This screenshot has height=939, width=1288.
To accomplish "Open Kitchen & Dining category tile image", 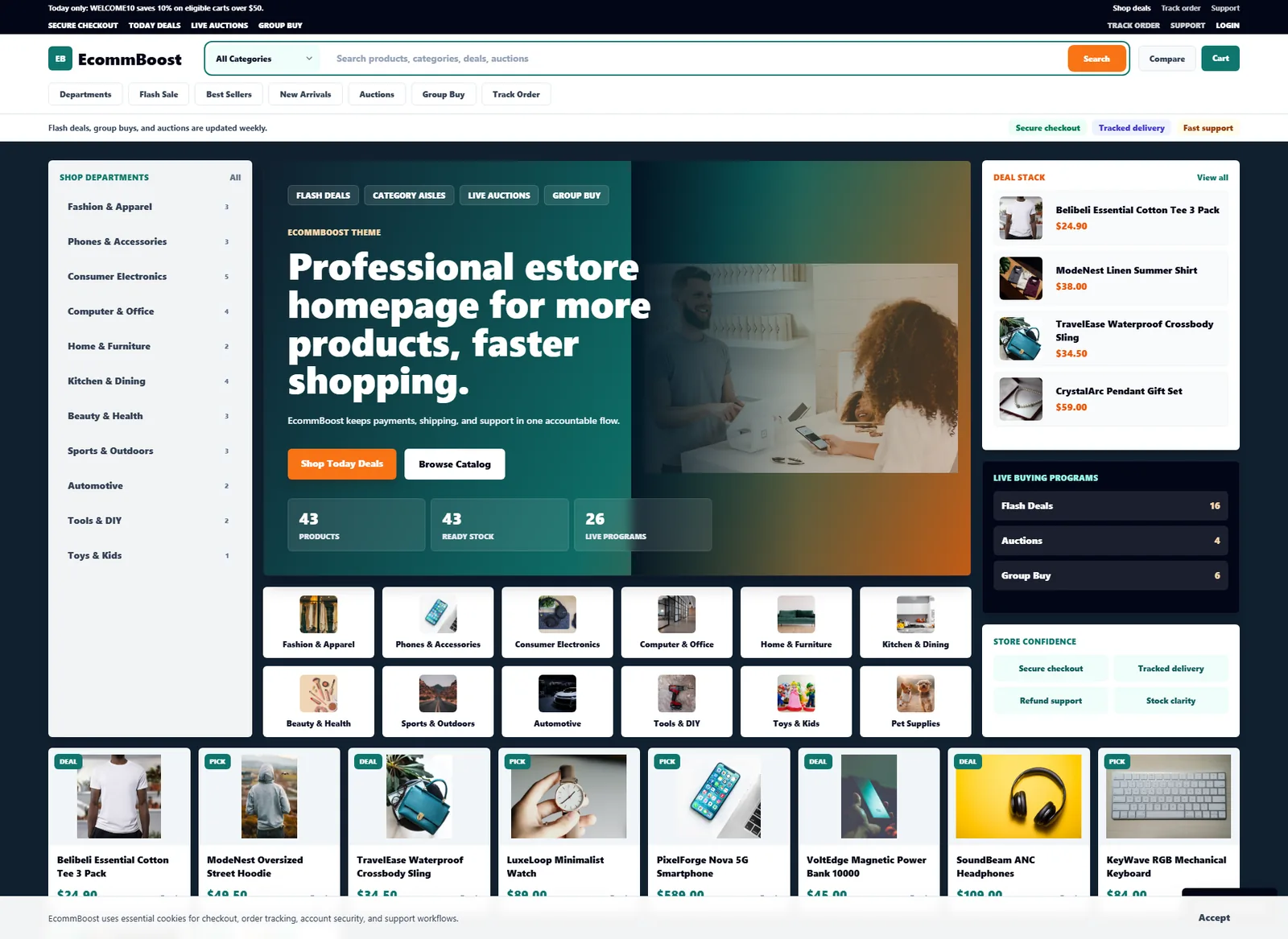I will [915, 615].
